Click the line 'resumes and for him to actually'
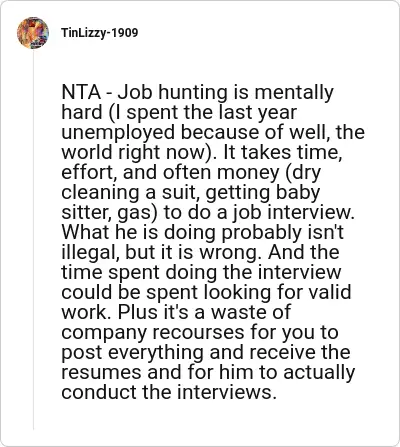This screenshot has height=447, width=400. 208,373
